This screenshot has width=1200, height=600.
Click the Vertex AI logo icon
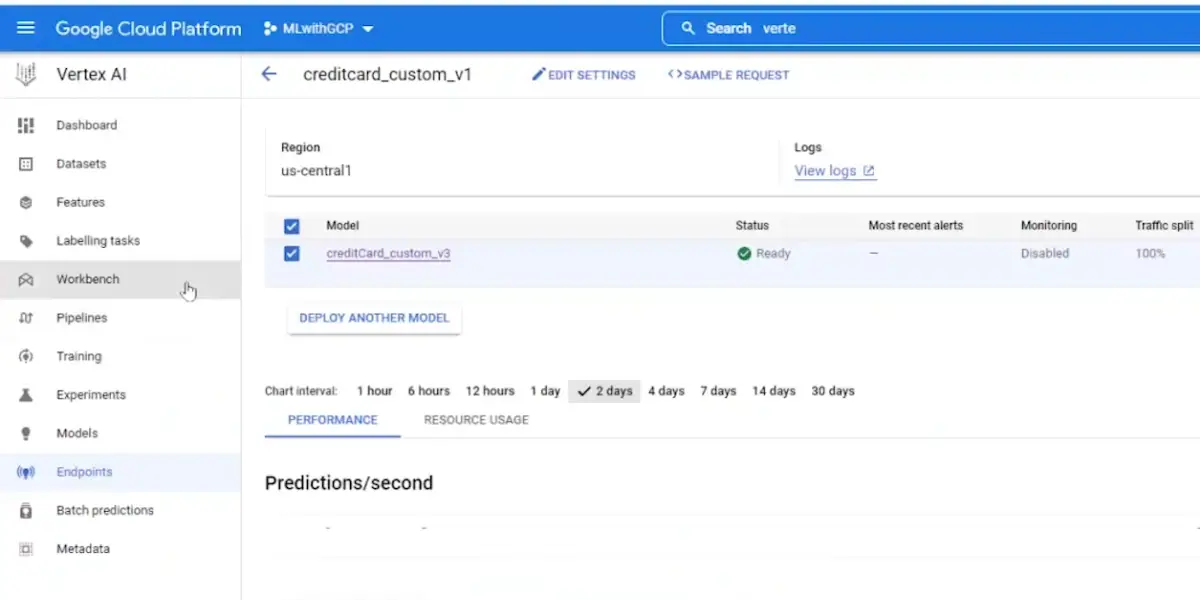[x=26, y=74]
